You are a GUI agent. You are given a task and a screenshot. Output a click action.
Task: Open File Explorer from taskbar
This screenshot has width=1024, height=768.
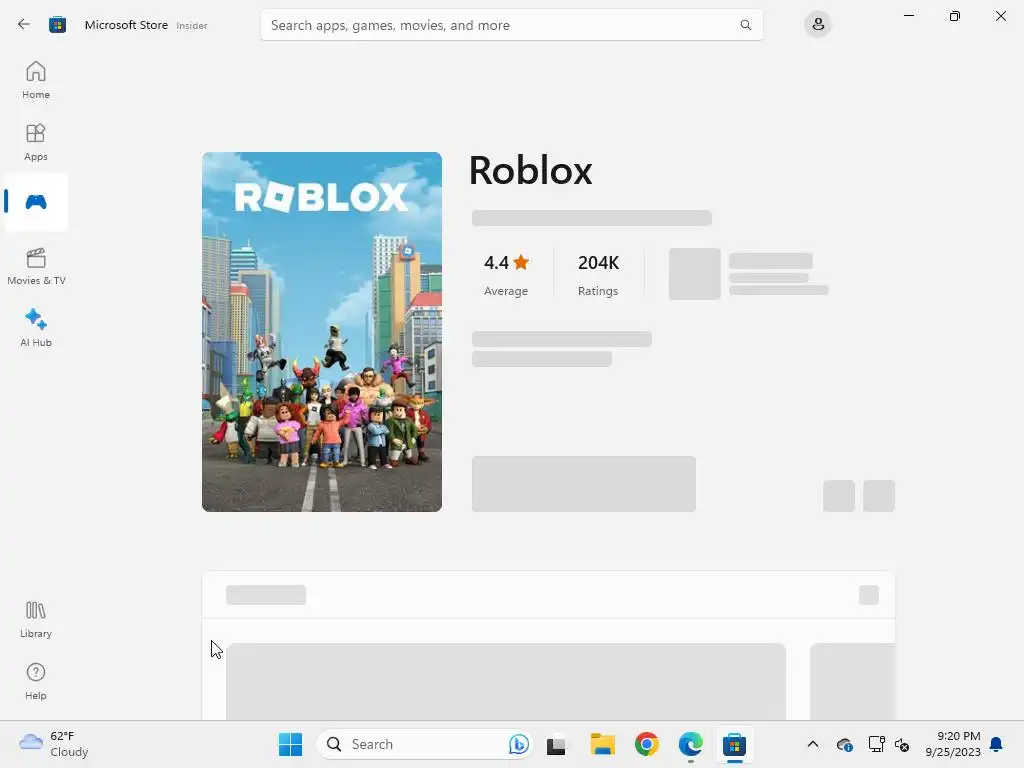(x=602, y=744)
